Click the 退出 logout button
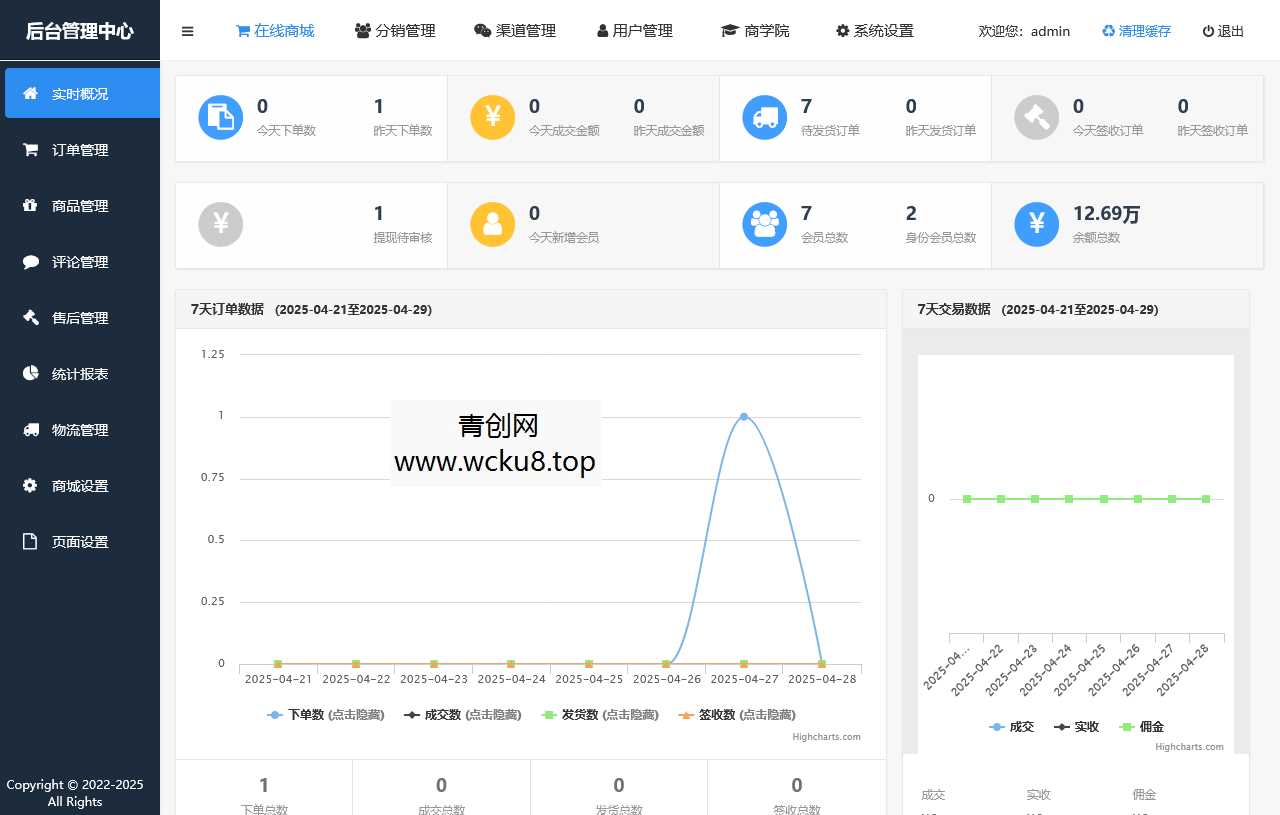 point(1222,31)
